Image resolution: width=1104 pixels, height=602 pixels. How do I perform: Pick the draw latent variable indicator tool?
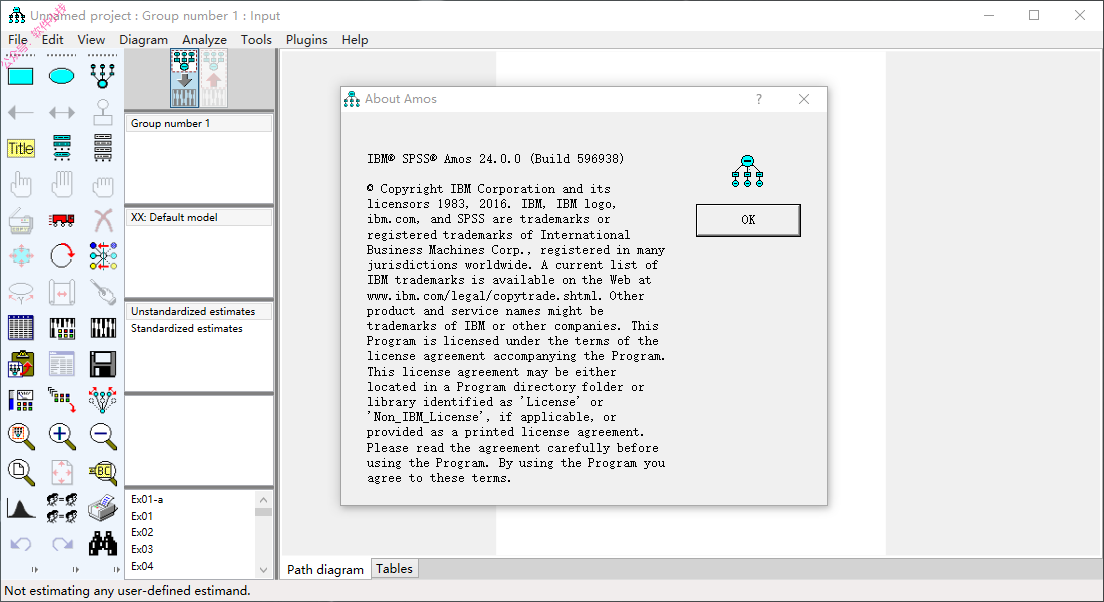click(x=103, y=75)
